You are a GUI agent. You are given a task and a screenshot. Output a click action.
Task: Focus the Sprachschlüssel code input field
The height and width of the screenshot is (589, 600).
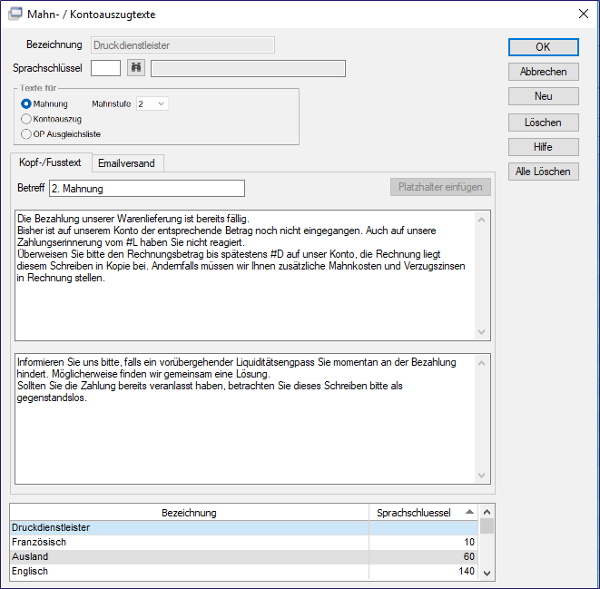click(x=106, y=68)
